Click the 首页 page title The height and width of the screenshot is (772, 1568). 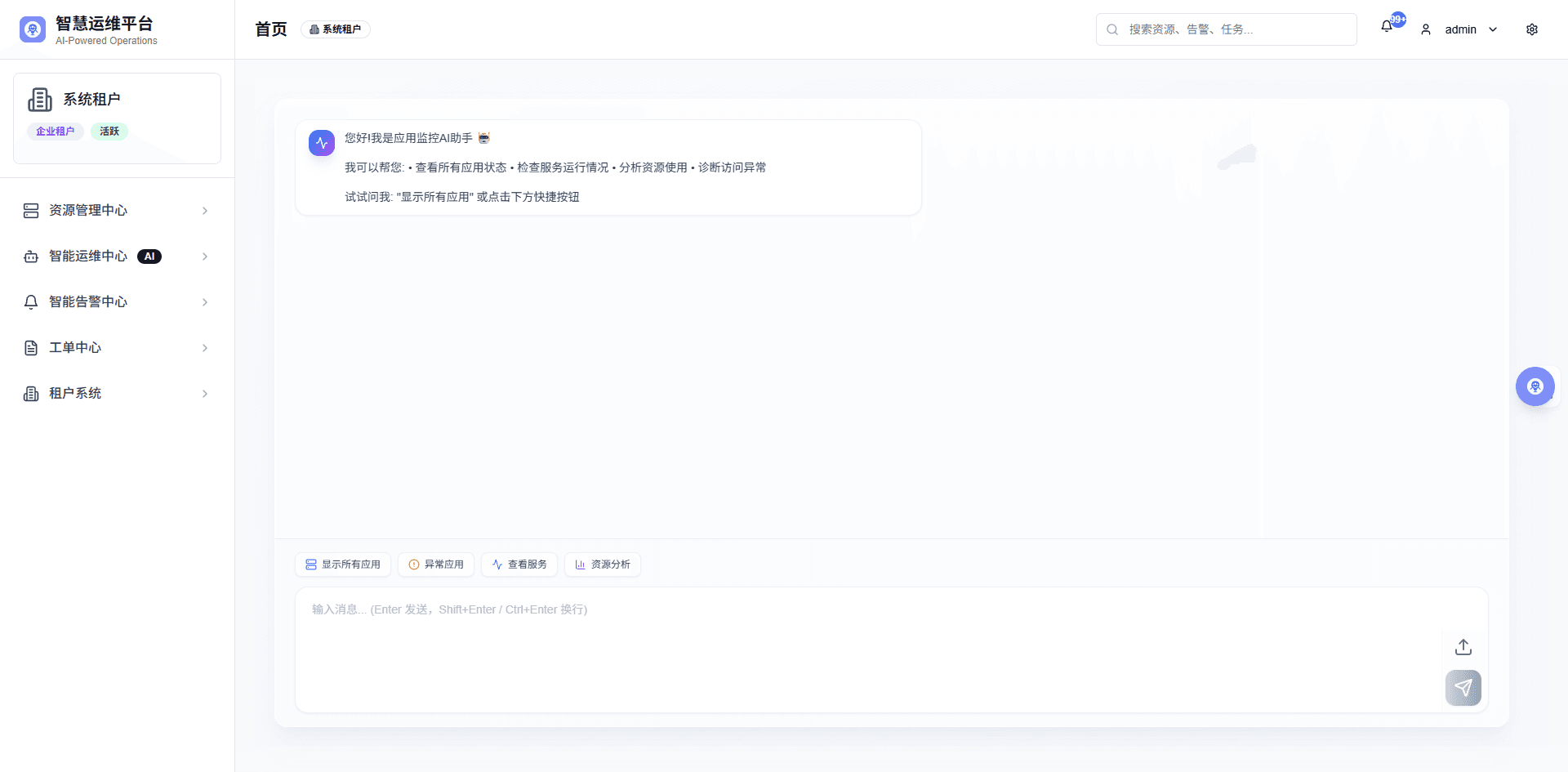(271, 29)
